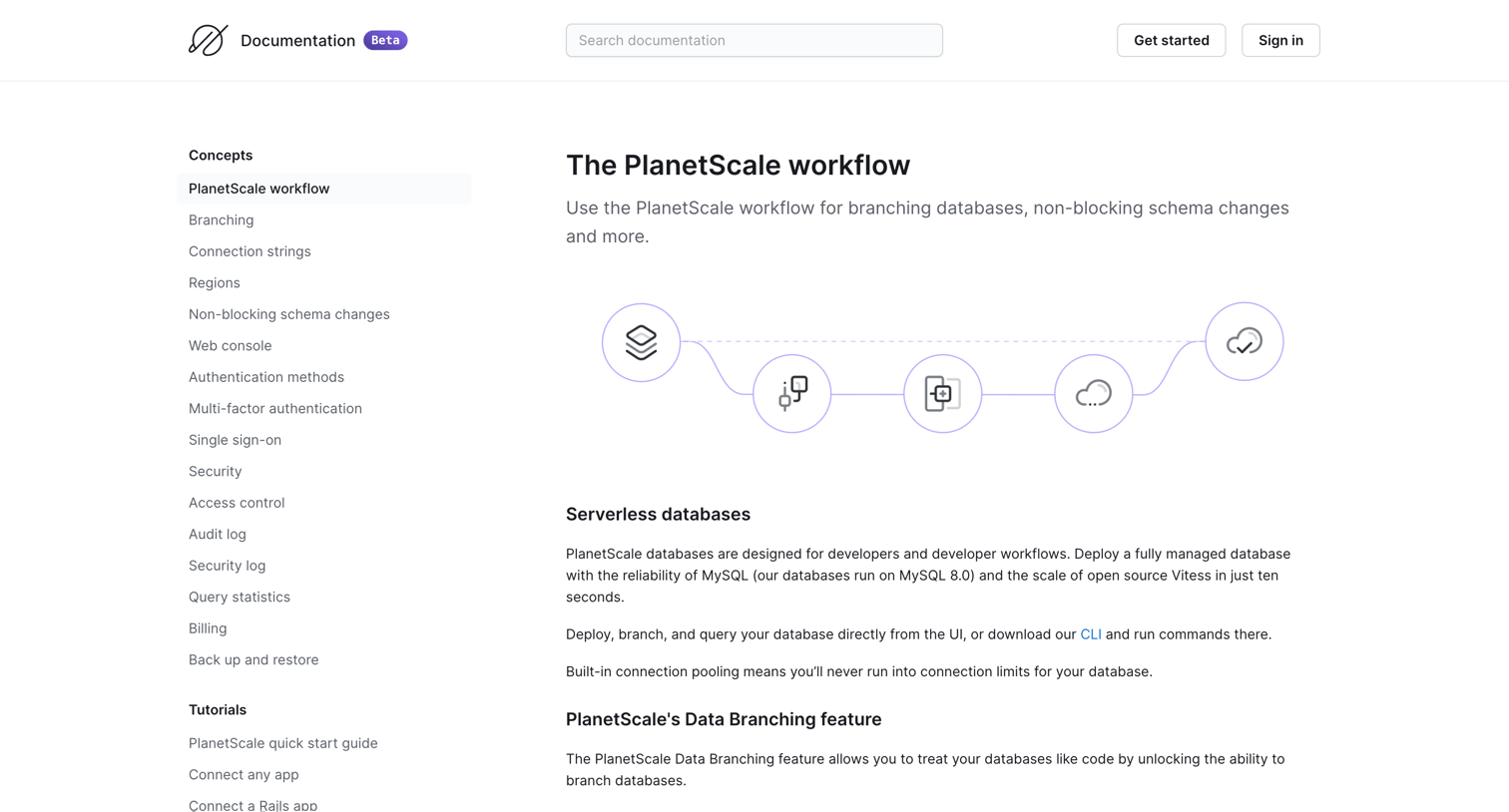Click the stacked layers database icon

[x=641, y=342]
